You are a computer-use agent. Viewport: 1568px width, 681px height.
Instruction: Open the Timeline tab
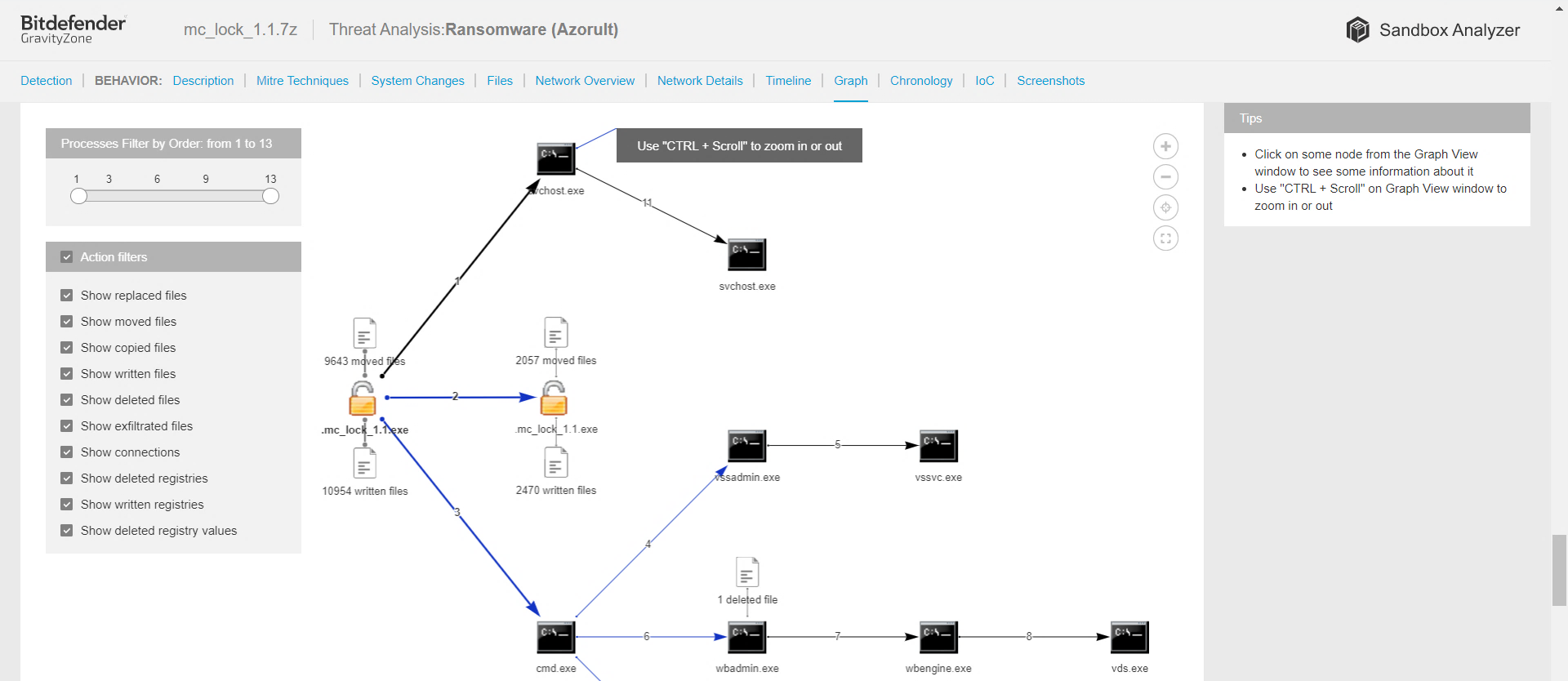tap(788, 81)
